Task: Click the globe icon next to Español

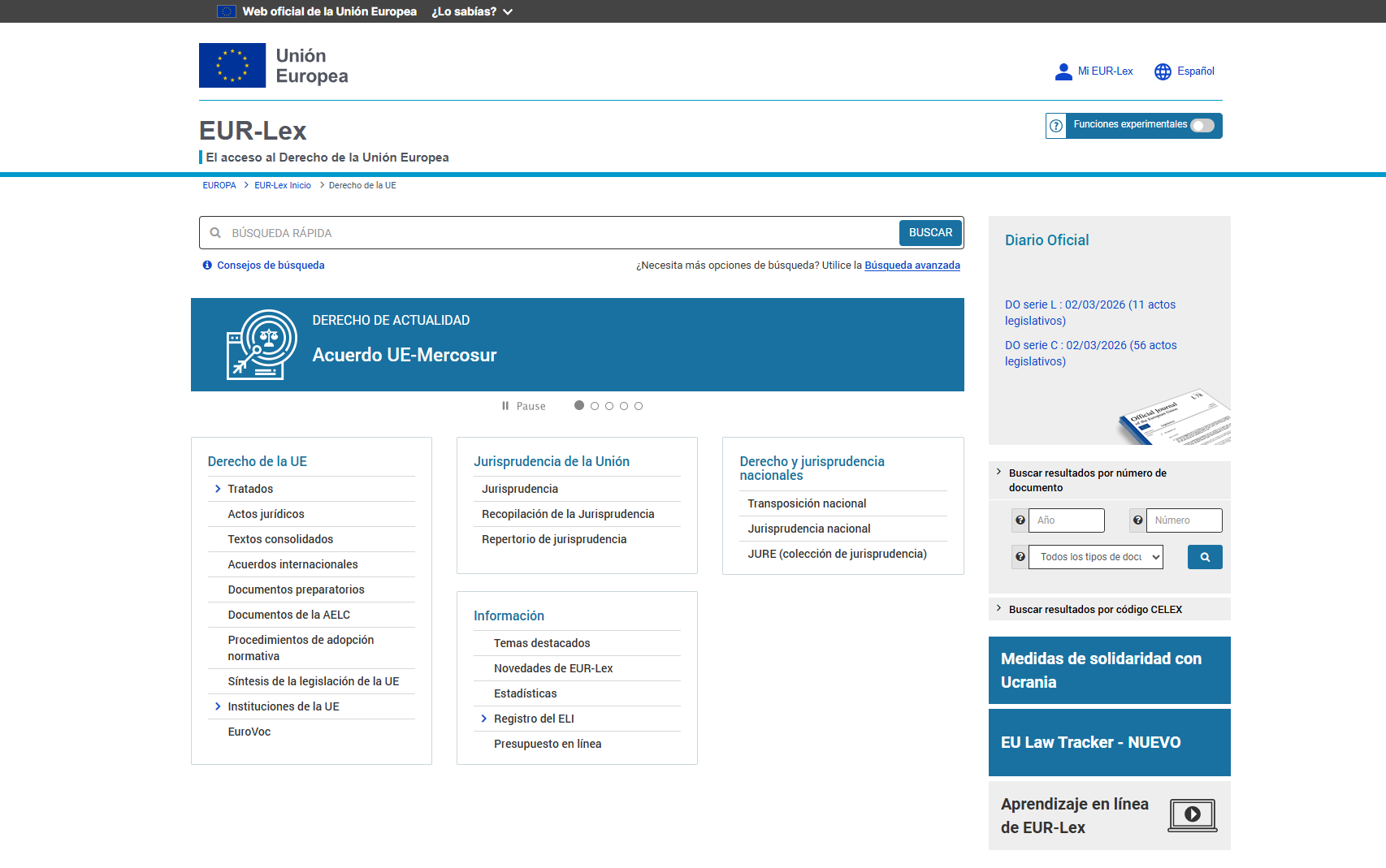Action: coord(1162,71)
